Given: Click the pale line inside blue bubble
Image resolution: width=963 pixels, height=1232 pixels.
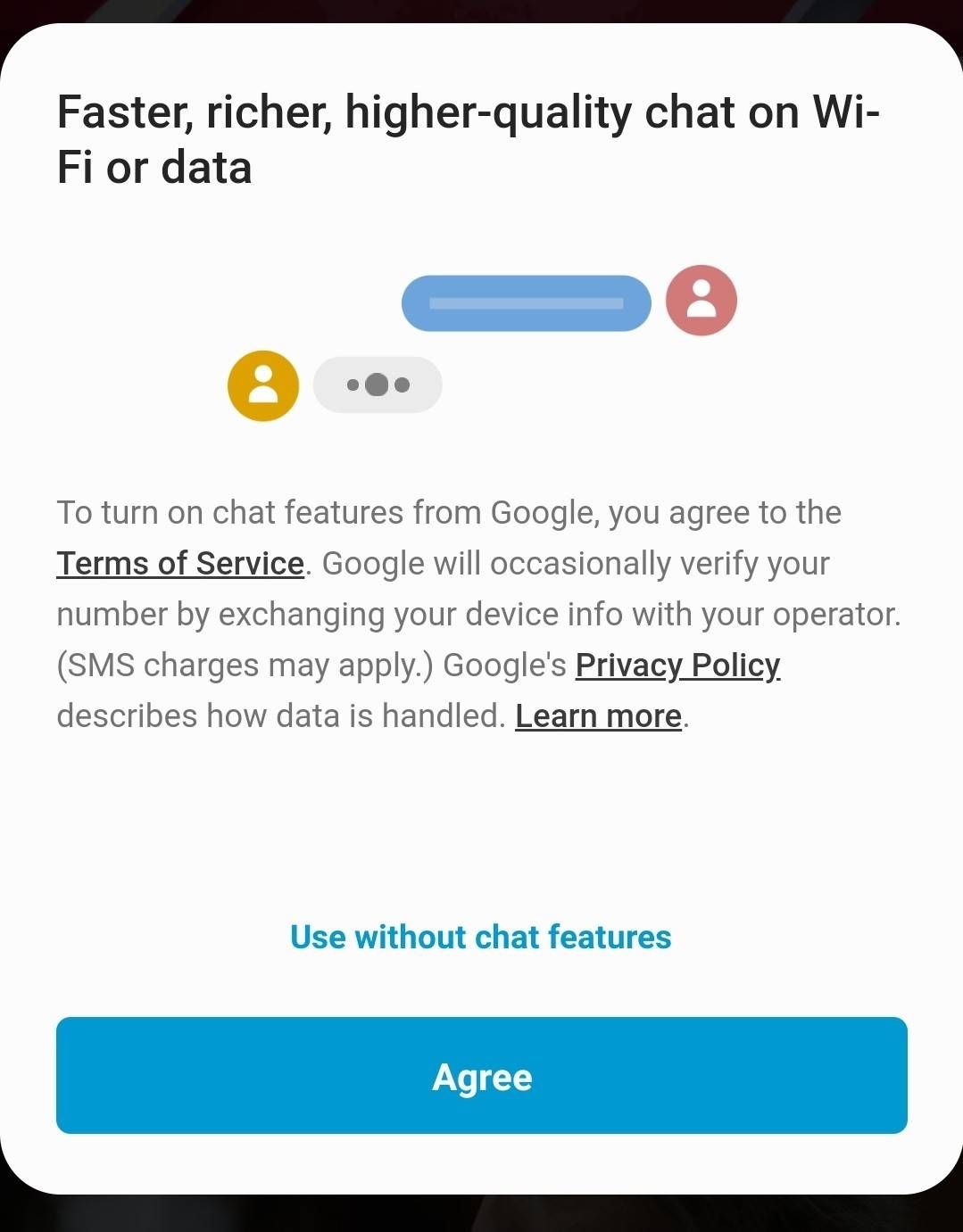Looking at the screenshot, I should coord(526,303).
